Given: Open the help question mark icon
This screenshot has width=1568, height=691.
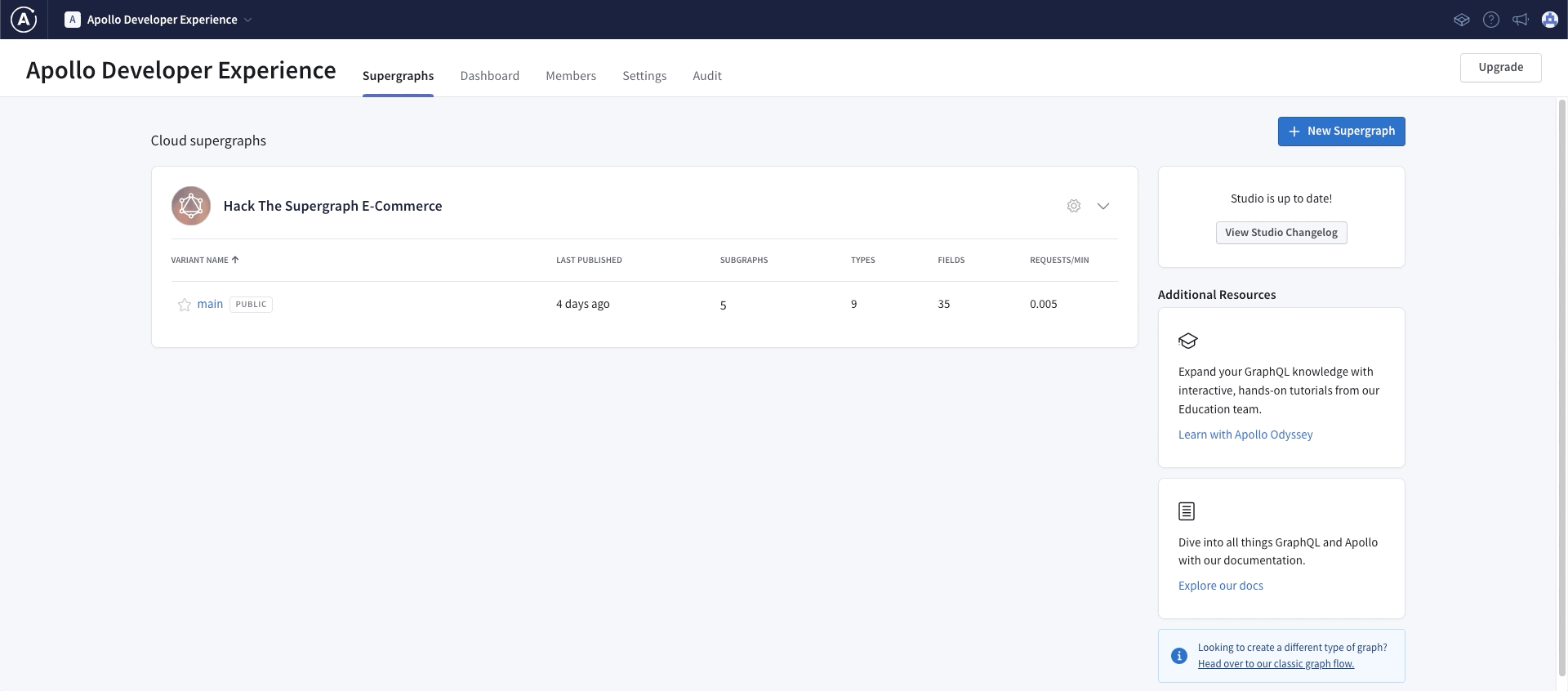Looking at the screenshot, I should tap(1491, 20).
